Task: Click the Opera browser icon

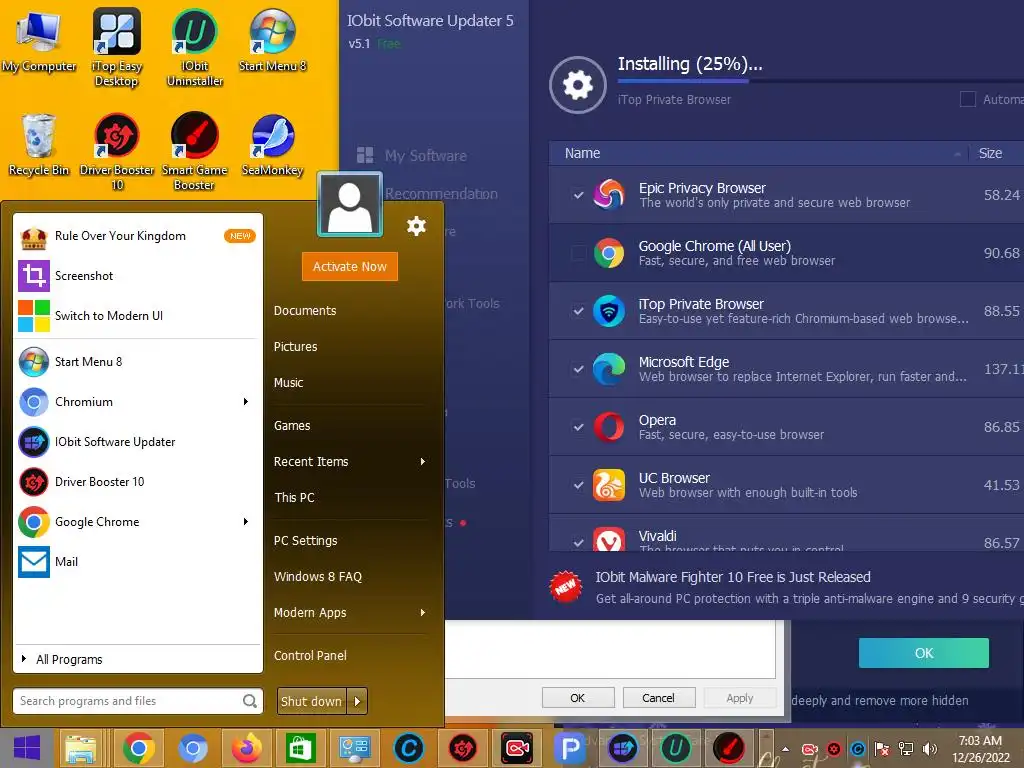Action: (609, 427)
